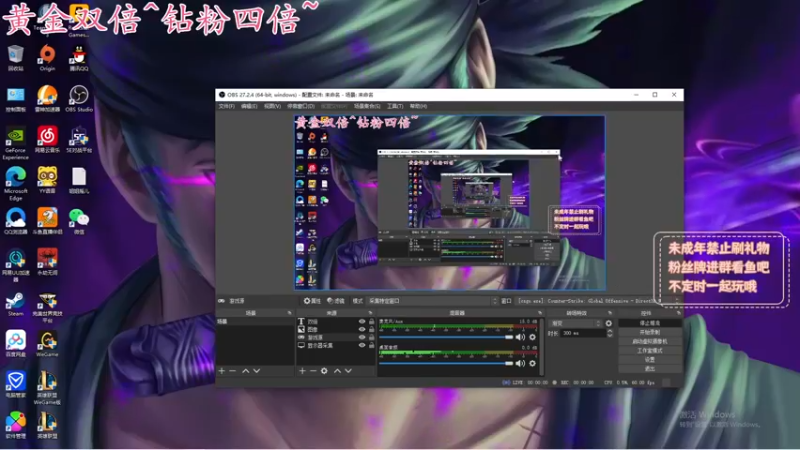The height and width of the screenshot is (450, 800).
Task: Remove selected source with minus icon
Action: tap(313, 371)
